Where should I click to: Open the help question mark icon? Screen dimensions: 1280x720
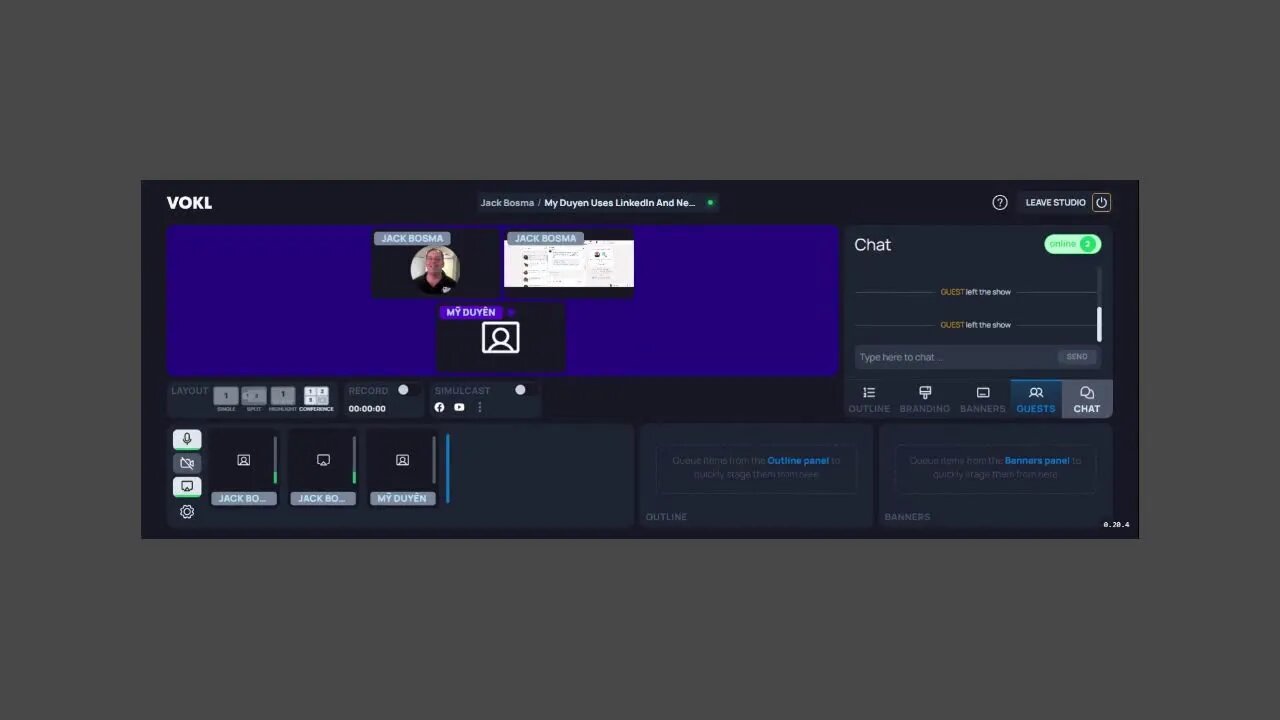coord(1000,202)
